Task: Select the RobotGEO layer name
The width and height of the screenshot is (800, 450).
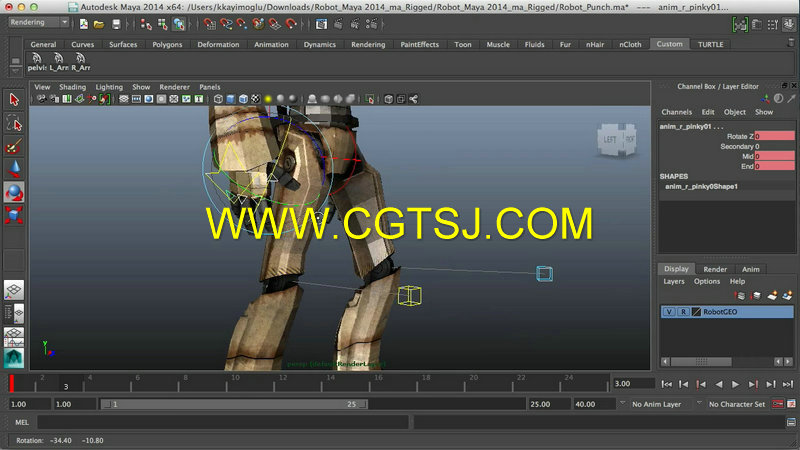Action: tap(720, 312)
